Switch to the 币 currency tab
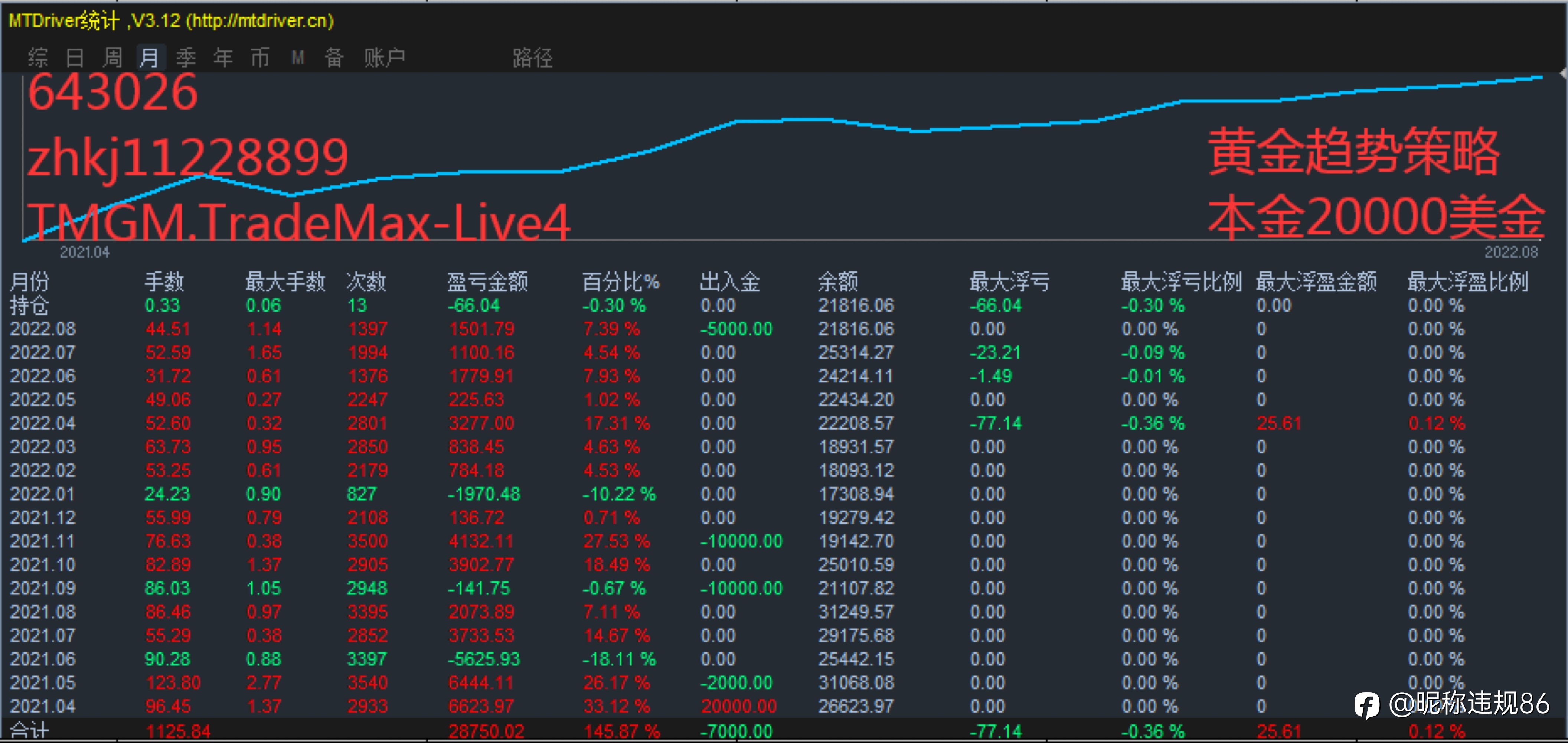The height and width of the screenshot is (743, 1568). [x=261, y=58]
